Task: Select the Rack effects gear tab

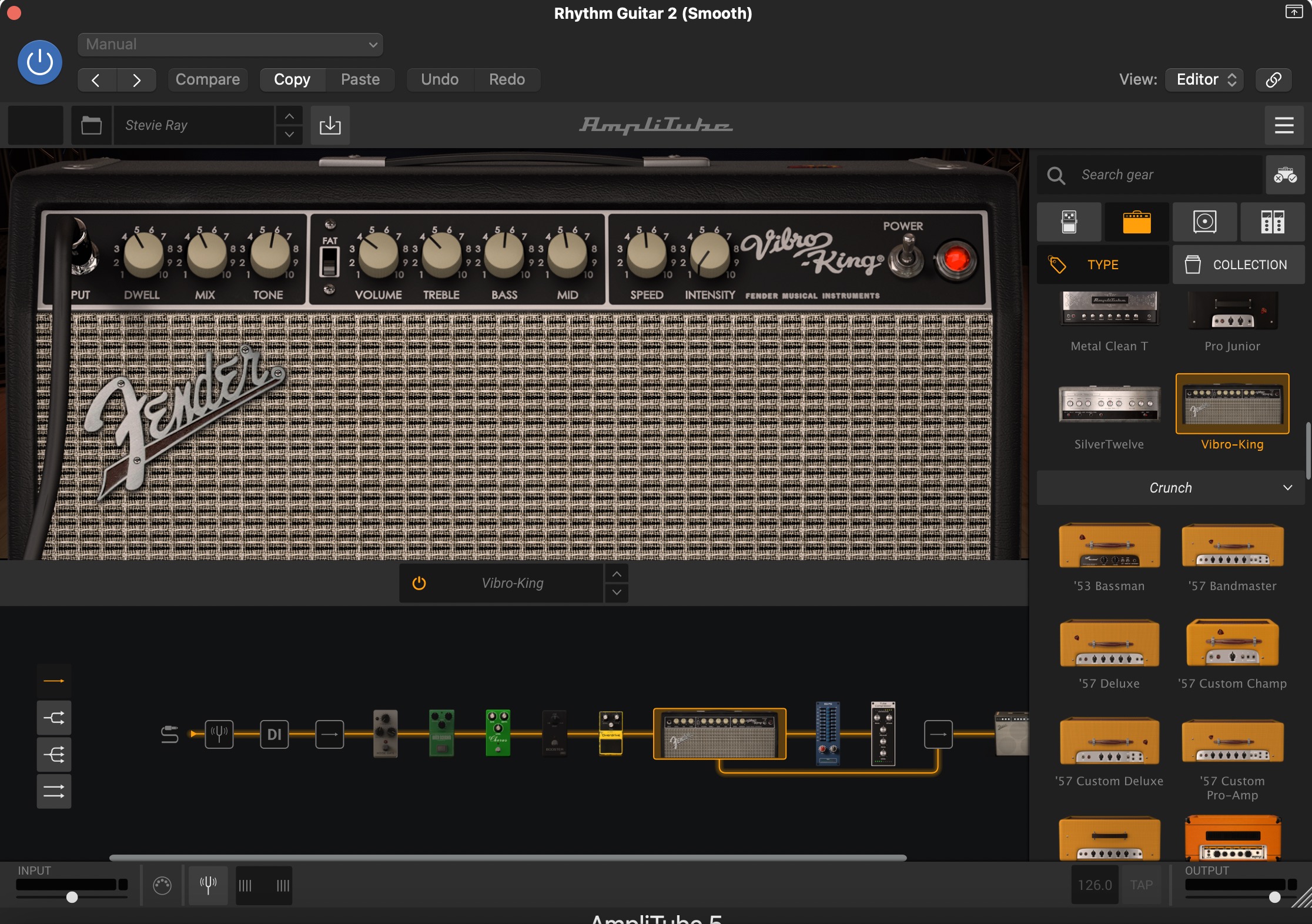Action: pyautogui.click(x=1273, y=222)
